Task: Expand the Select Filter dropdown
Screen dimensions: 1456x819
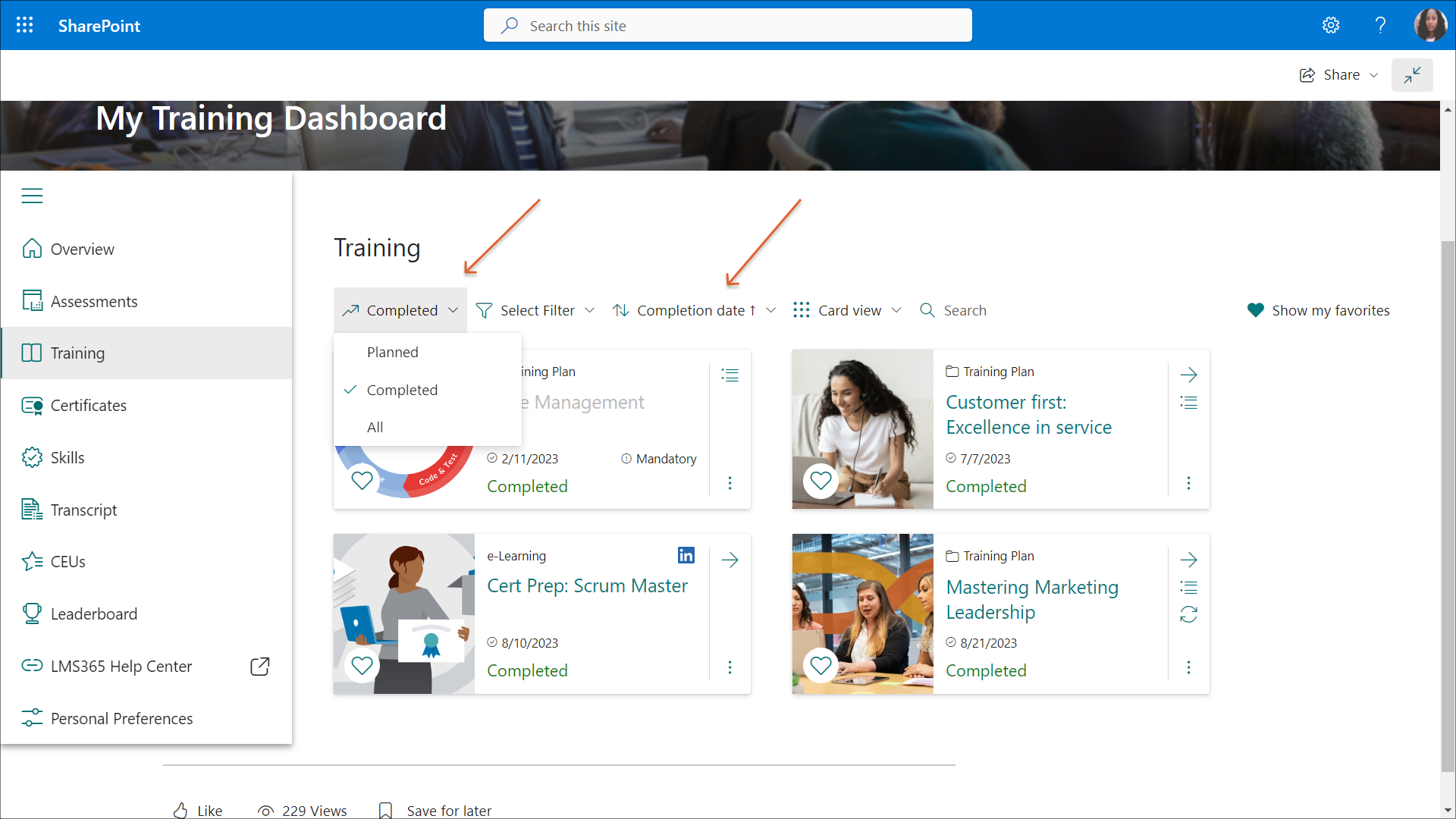Action: pyautogui.click(x=535, y=310)
